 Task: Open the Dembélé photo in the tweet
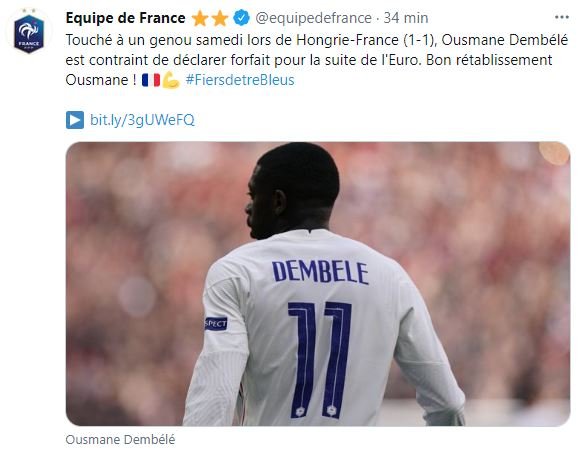coord(318,284)
